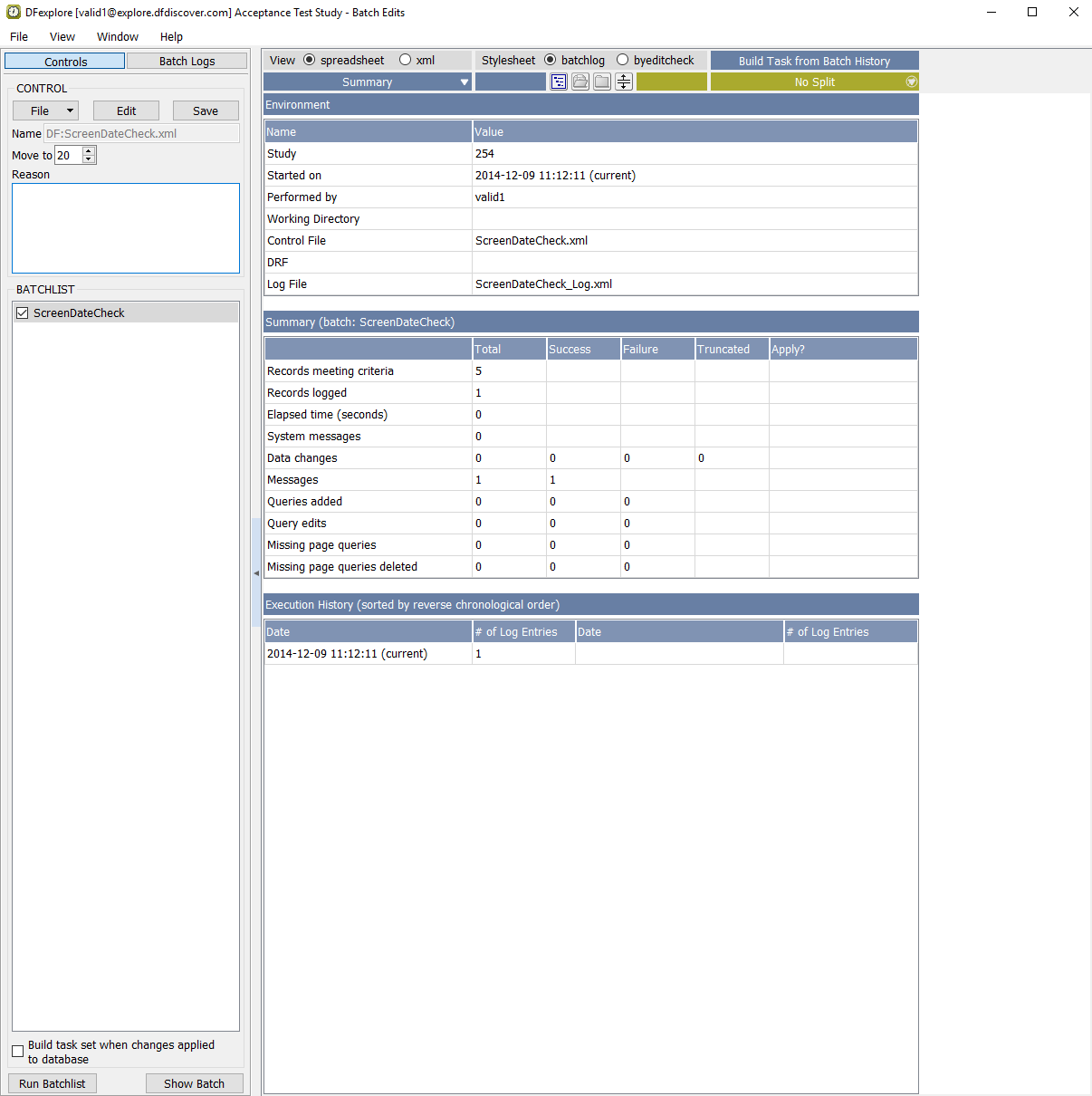Increment the Move to value stepper
Viewport: 1092px width, 1096px height.
89,151
